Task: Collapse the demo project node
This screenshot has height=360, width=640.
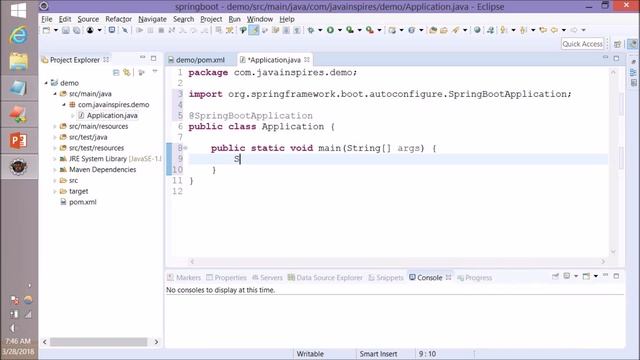Action: [x=46, y=83]
